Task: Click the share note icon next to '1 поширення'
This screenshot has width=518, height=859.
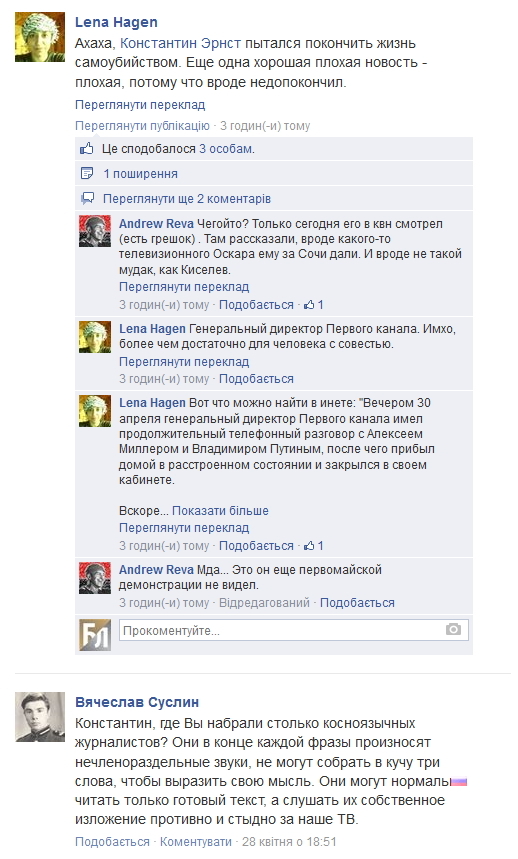Action: coord(87,174)
